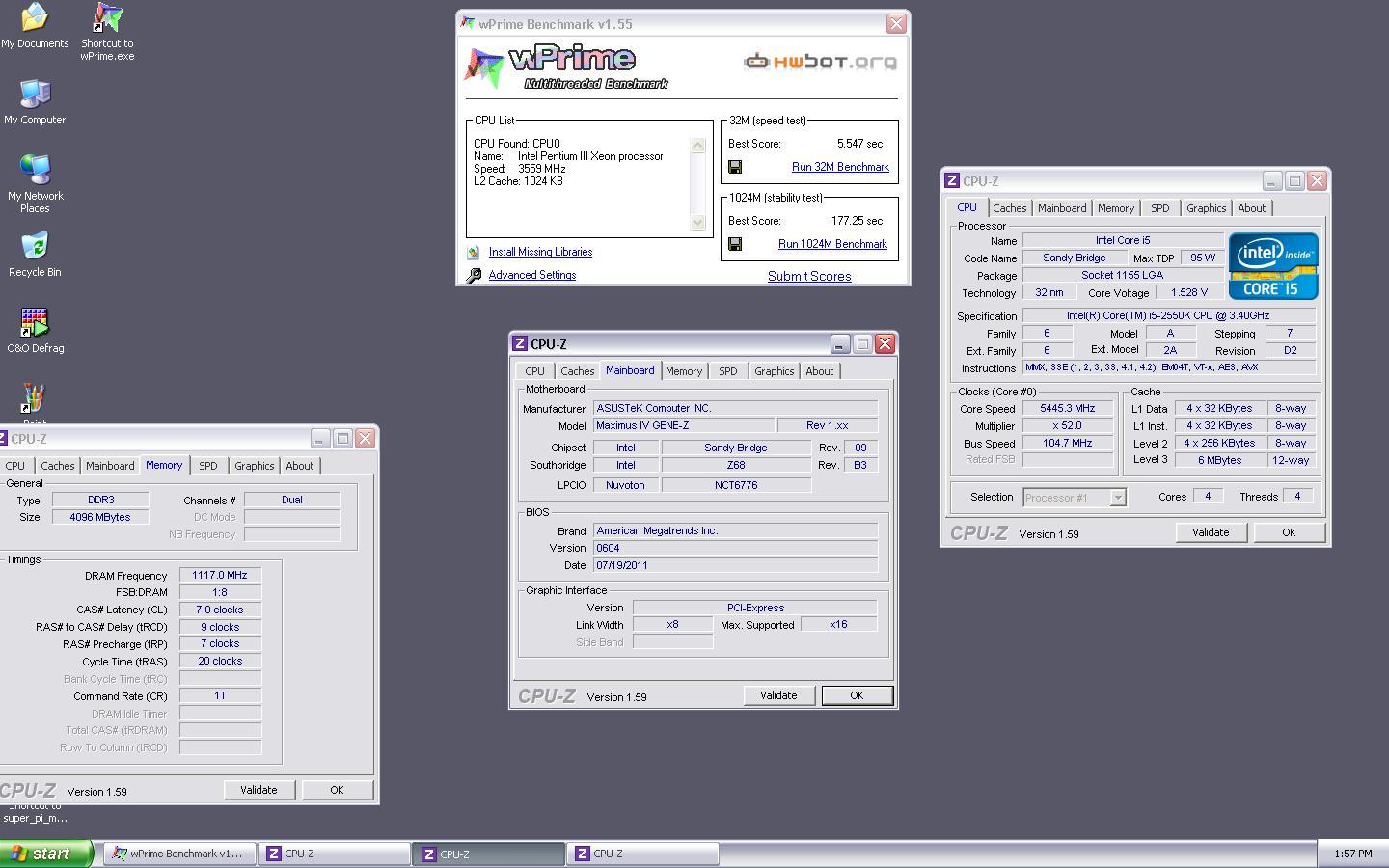Image resolution: width=1389 pixels, height=868 pixels.
Task: Click Validate in Memory window
Action: pyautogui.click(x=259, y=790)
